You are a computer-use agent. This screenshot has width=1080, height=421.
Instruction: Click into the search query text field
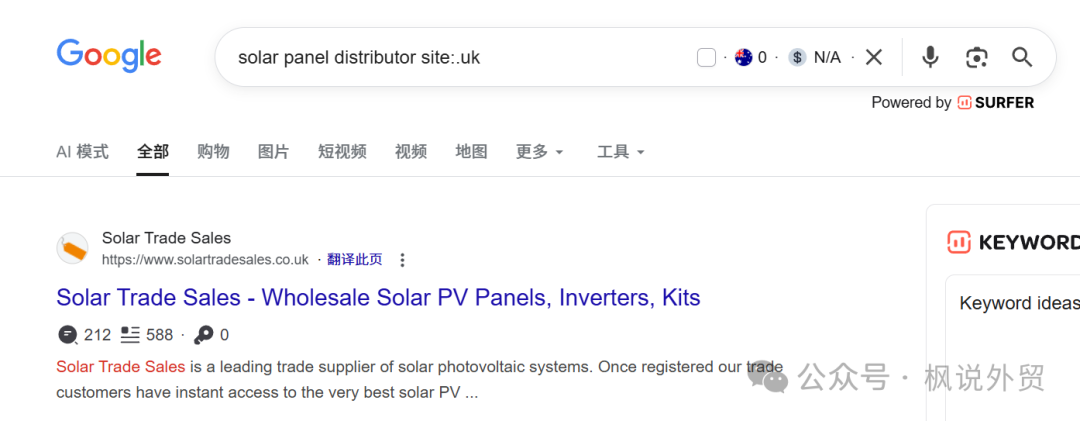pyautogui.click(x=450, y=57)
